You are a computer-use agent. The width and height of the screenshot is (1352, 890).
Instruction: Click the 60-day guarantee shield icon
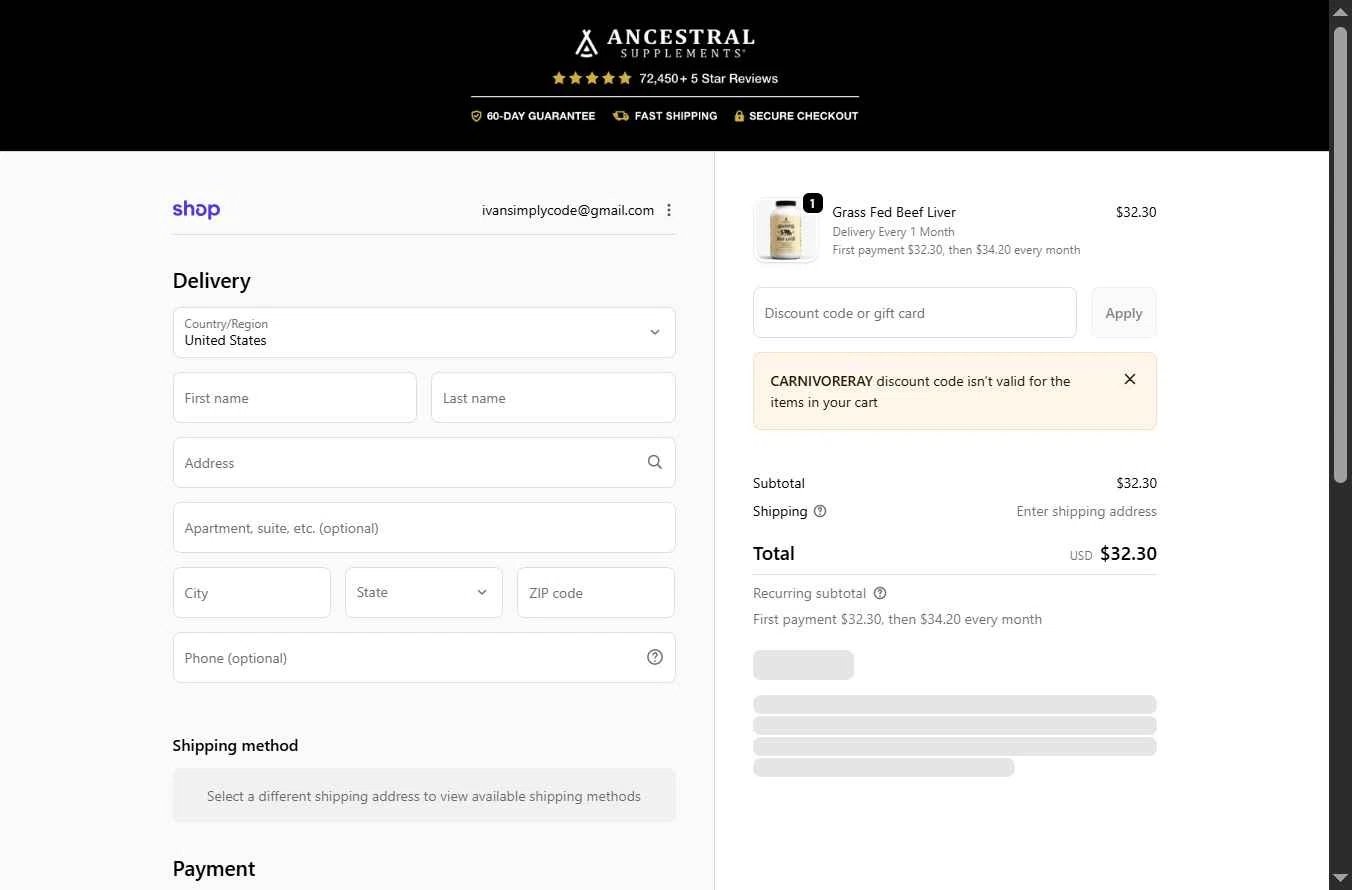pyautogui.click(x=477, y=116)
